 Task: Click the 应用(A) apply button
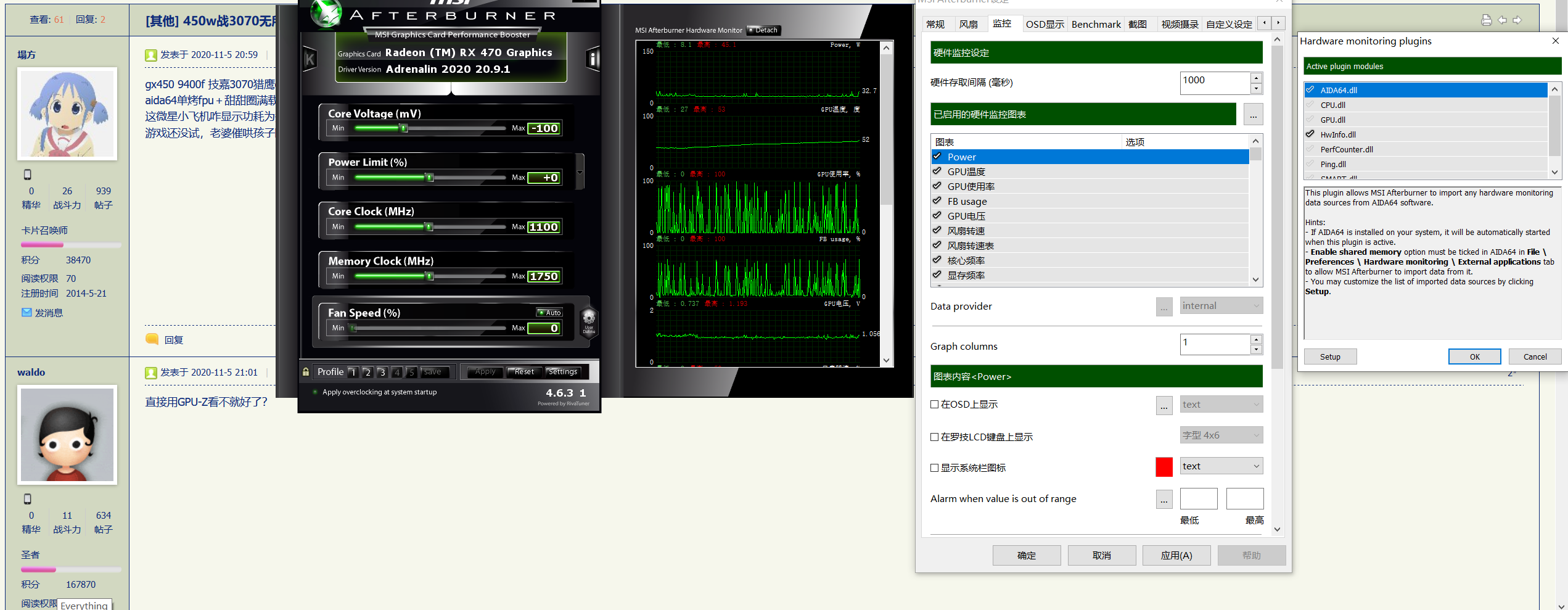tap(1176, 556)
